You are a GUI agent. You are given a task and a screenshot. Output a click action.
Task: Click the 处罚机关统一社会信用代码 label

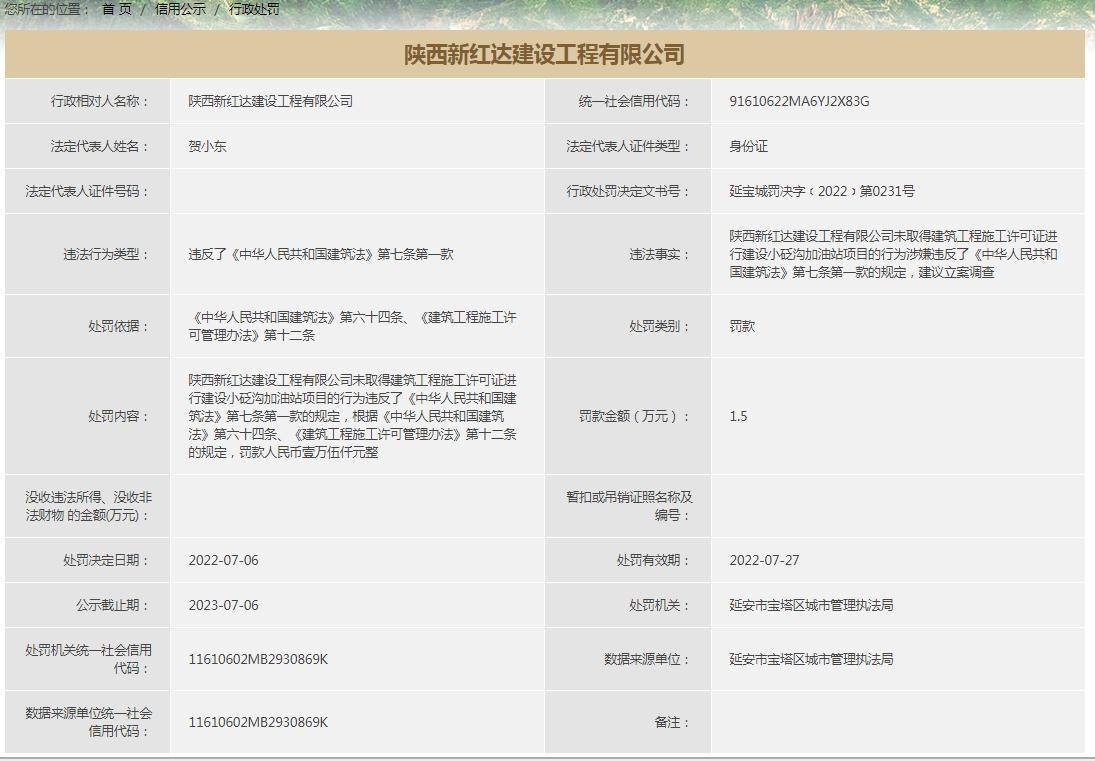coord(89,659)
